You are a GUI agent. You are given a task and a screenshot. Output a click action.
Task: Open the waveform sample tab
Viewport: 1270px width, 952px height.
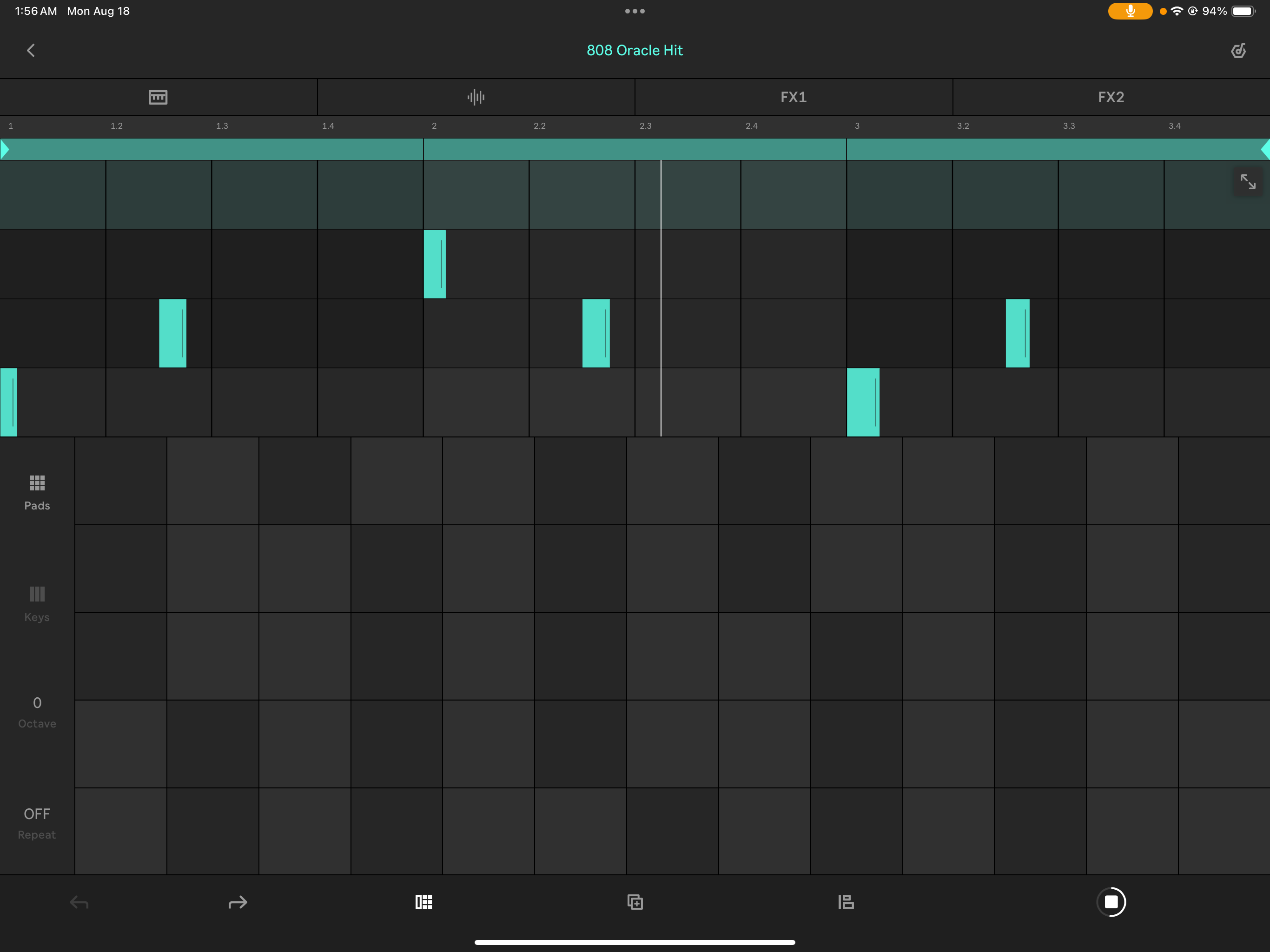pos(476,97)
